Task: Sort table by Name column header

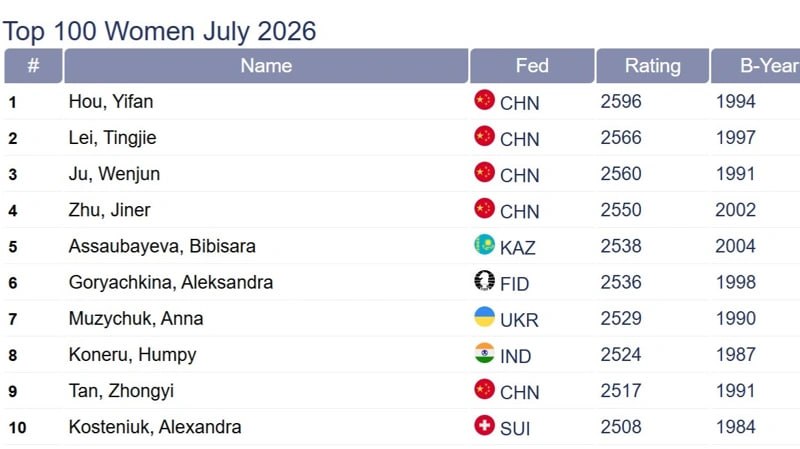Action: click(x=266, y=66)
